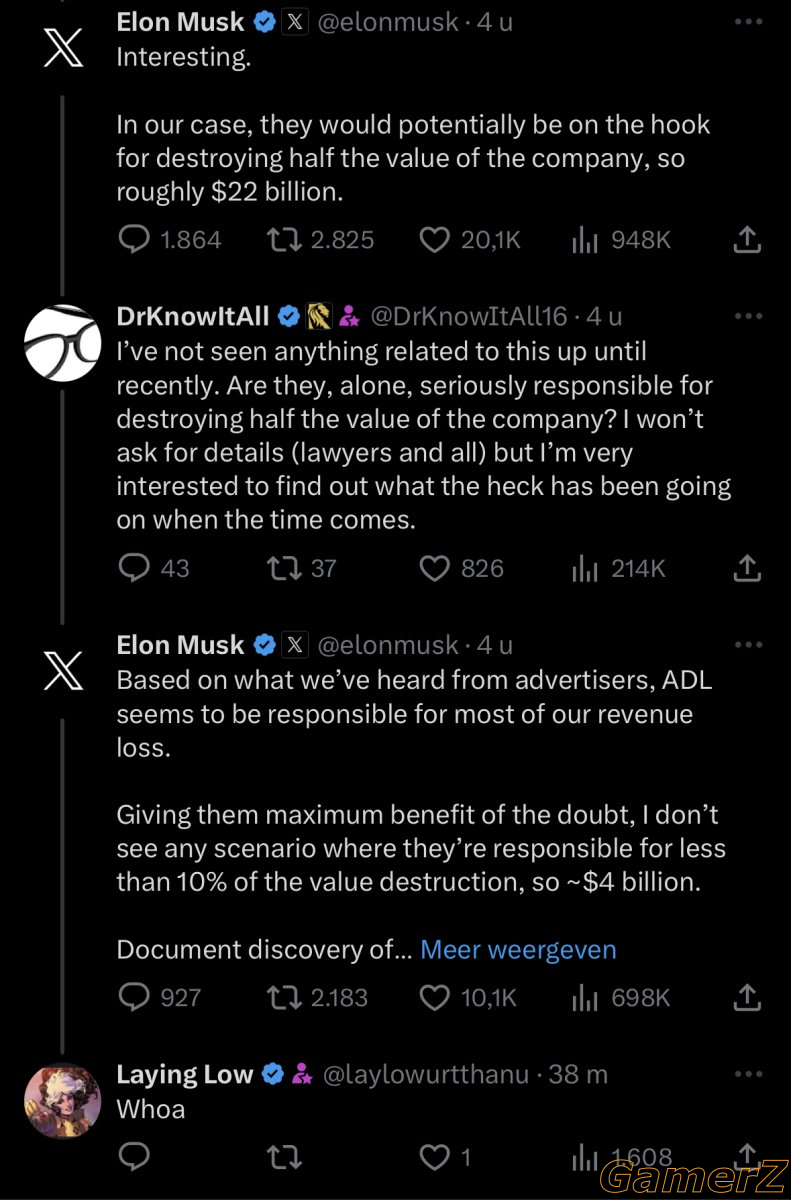View 698K views analytics on ADL tweet
The height and width of the screenshot is (1200, 791).
(620, 997)
